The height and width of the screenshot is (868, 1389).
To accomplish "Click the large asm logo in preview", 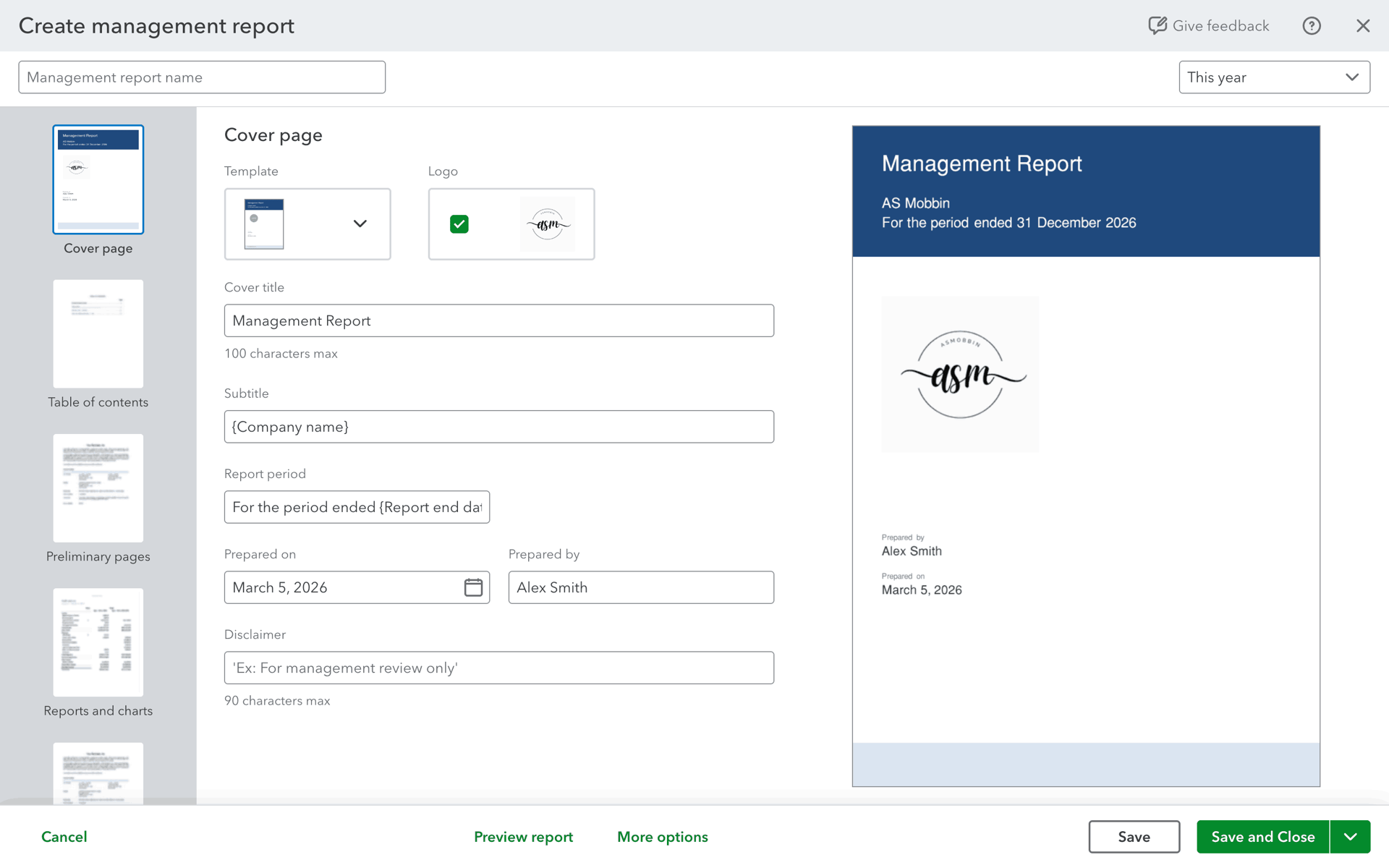I will [960, 374].
